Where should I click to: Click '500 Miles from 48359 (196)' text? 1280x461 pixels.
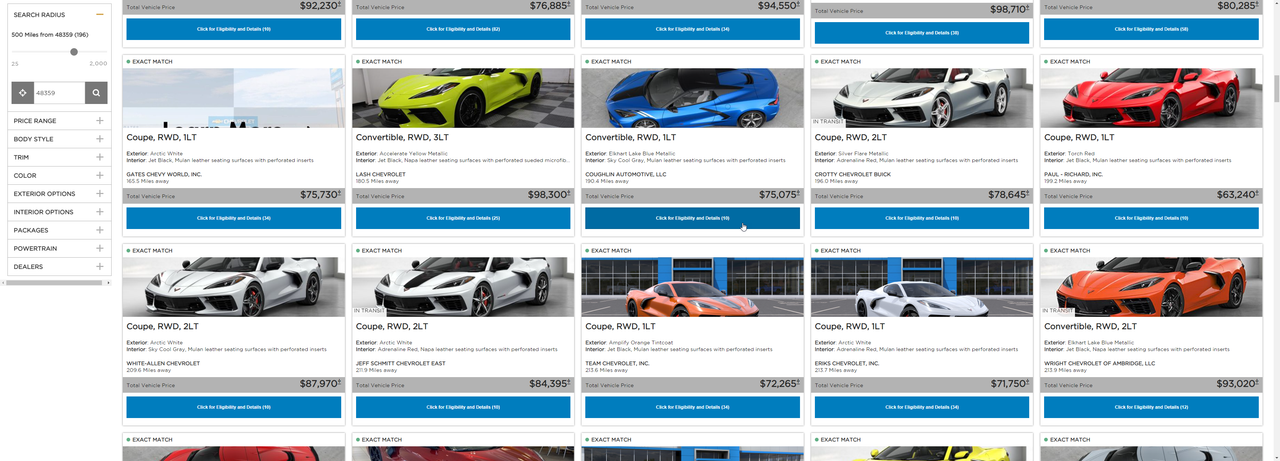pyautogui.click(x=50, y=35)
